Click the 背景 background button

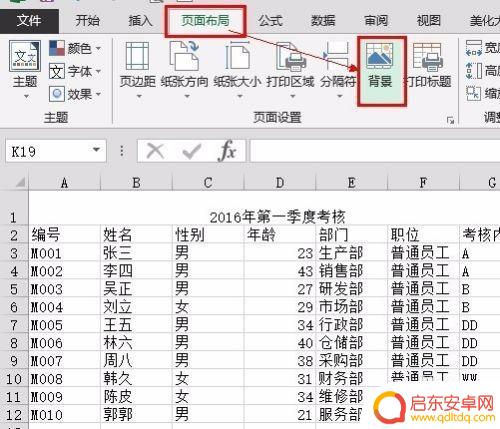381,71
